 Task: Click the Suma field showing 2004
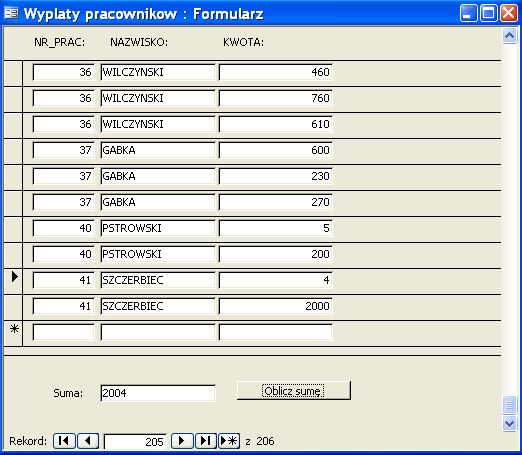pos(158,393)
